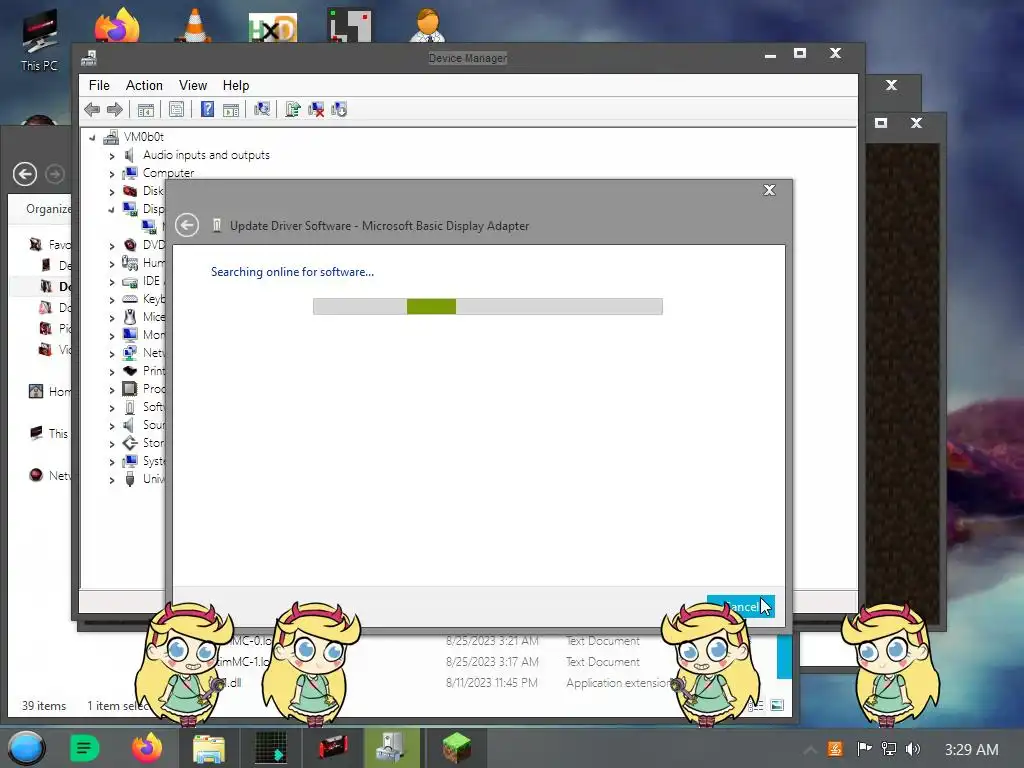Open the Action Center flag tray icon
Image resolution: width=1024 pixels, height=768 pixels.
[x=864, y=748]
